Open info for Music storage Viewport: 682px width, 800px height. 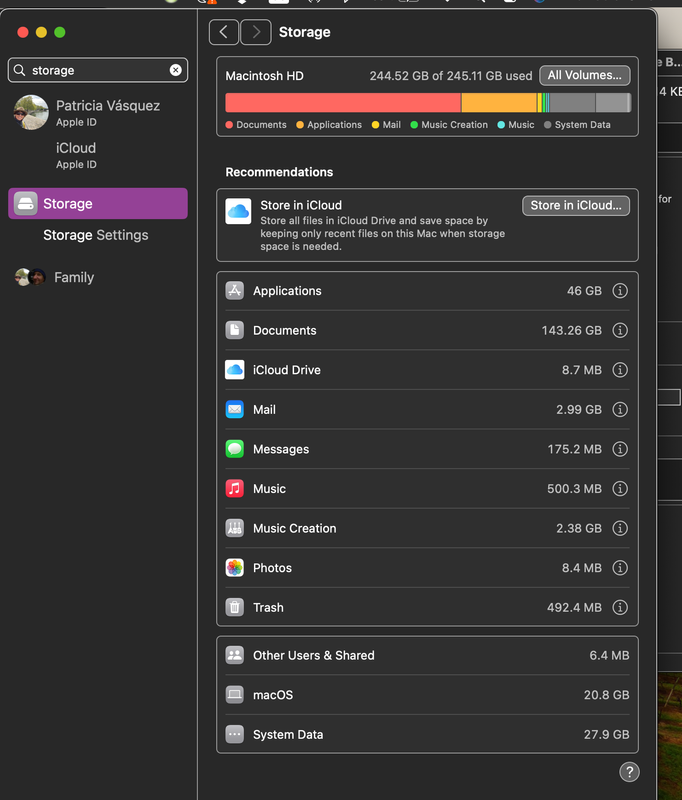[620, 488]
